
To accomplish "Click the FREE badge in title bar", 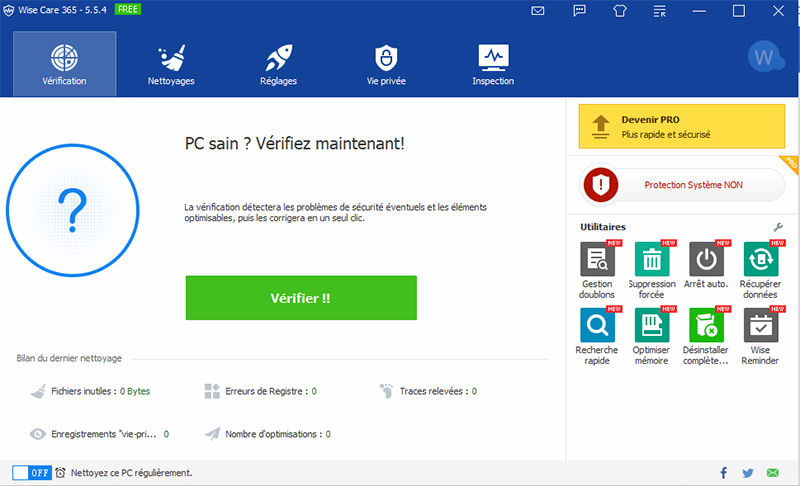I will [x=128, y=9].
